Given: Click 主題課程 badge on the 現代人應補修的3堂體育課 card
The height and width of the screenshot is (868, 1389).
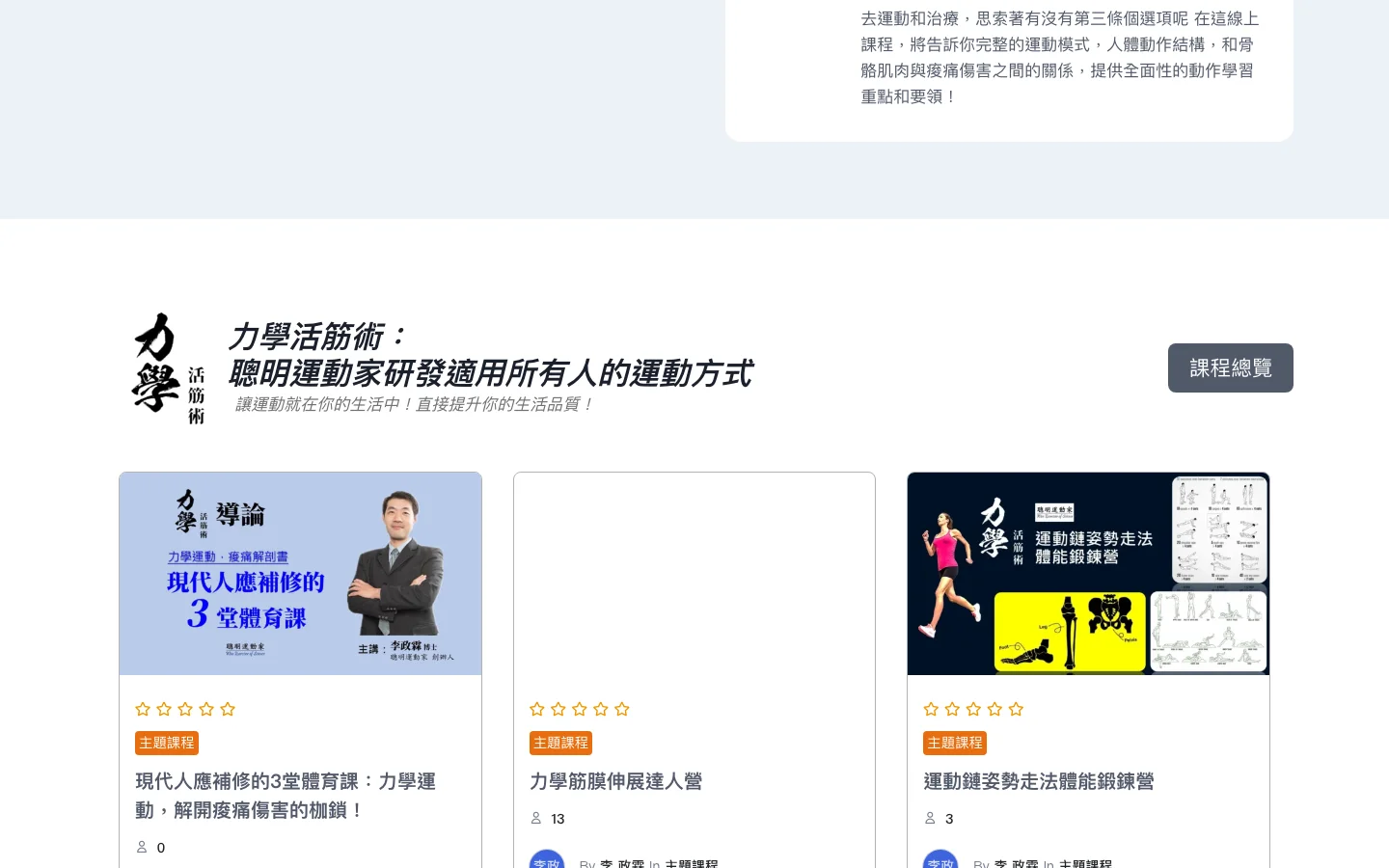Looking at the screenshot, I should (x=166, y=743).
